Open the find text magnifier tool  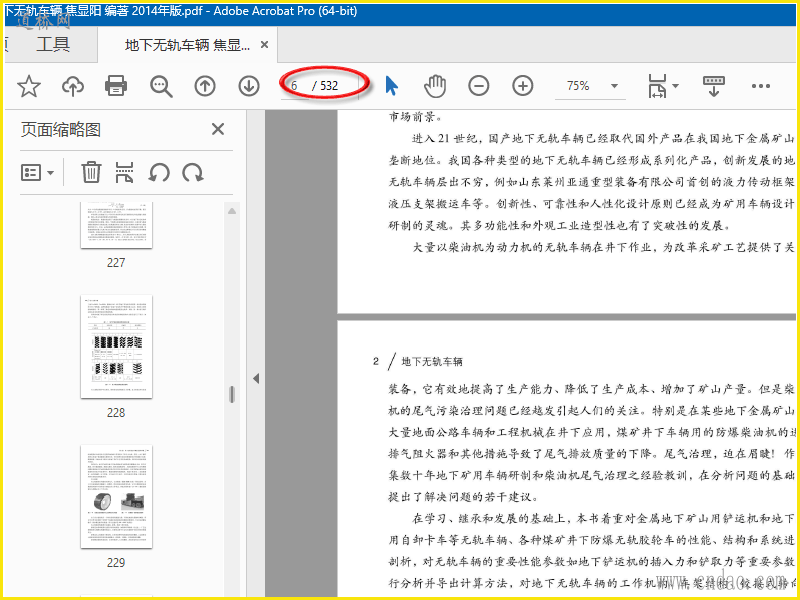click(x=161, y=86)
